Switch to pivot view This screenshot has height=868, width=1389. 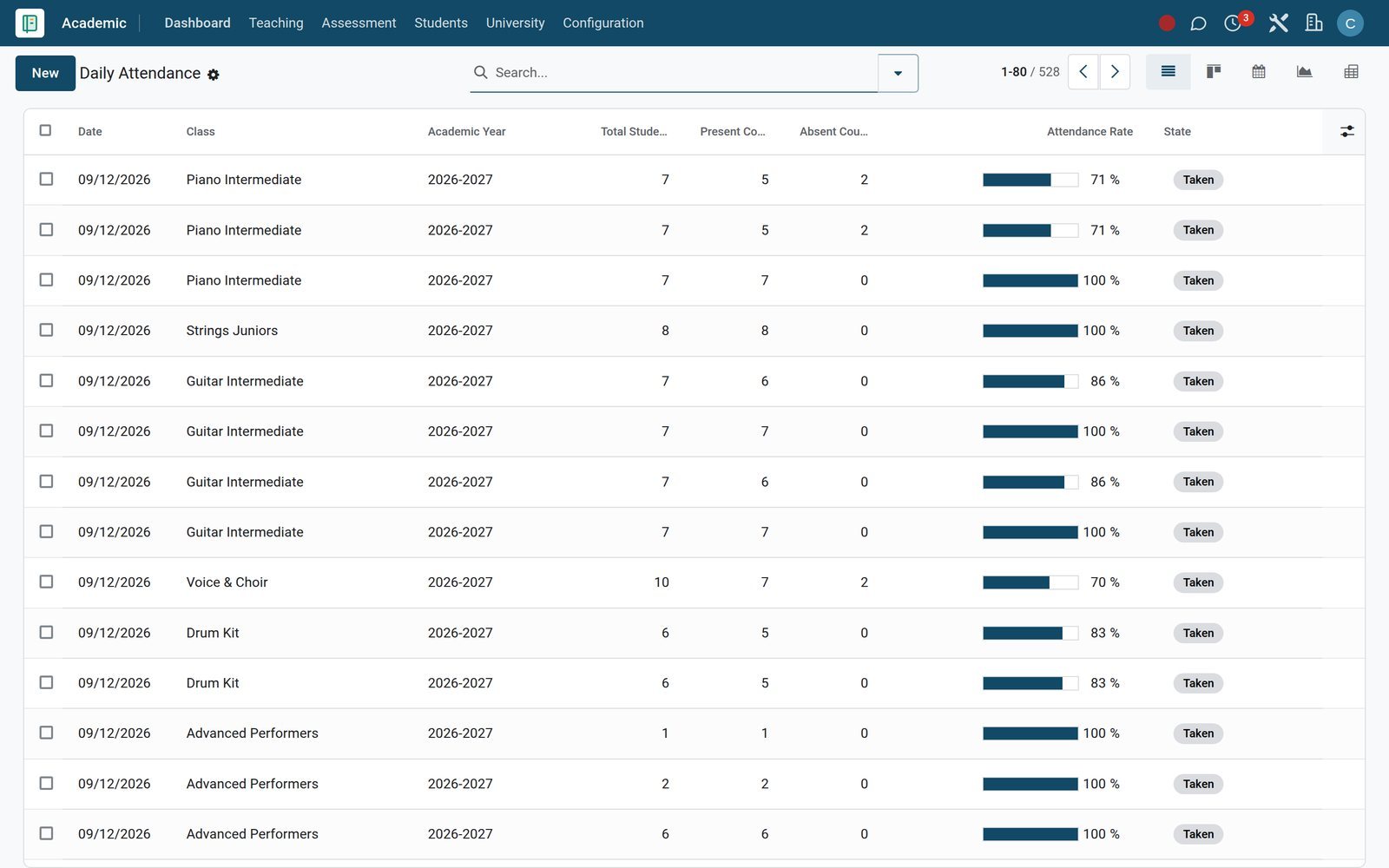coord(1351,72)
